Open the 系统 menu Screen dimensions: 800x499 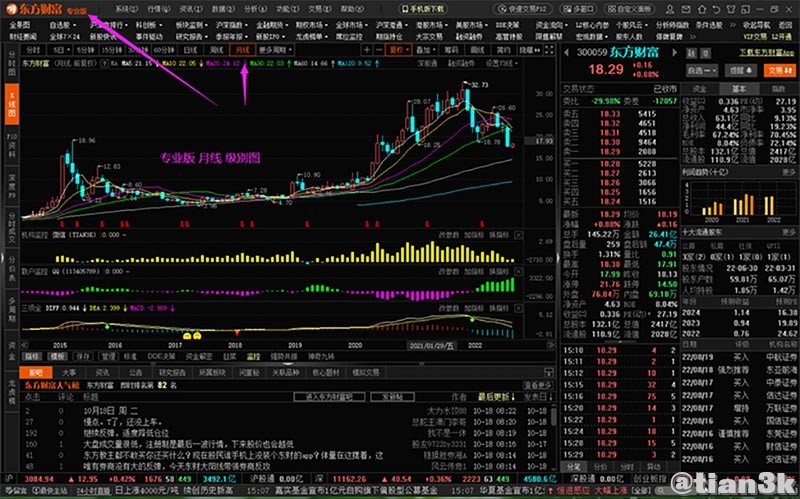(127, 9)
